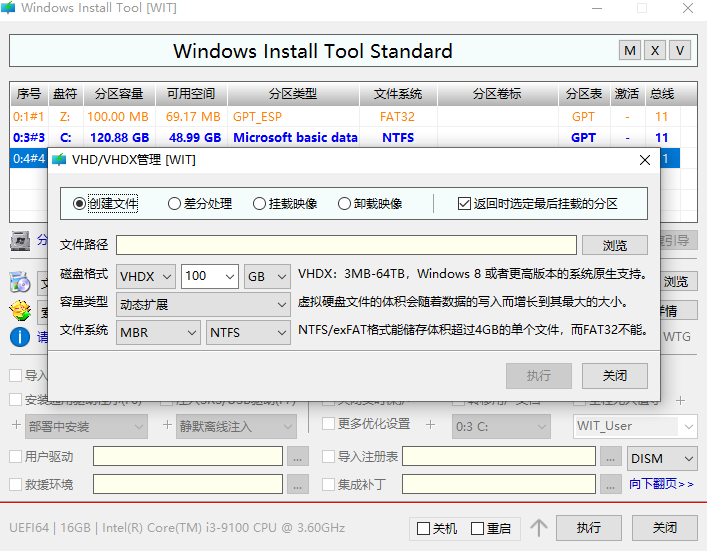
Task: Open the GB unit dropdown
Action: coord(267,276)
